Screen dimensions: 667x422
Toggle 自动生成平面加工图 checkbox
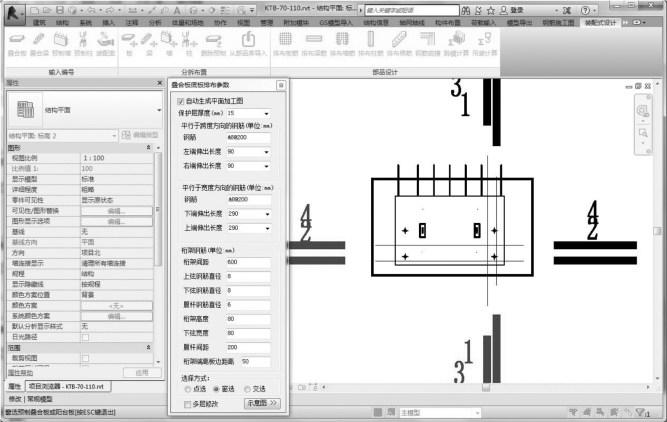pyautogui.click(x=180, y=101)
